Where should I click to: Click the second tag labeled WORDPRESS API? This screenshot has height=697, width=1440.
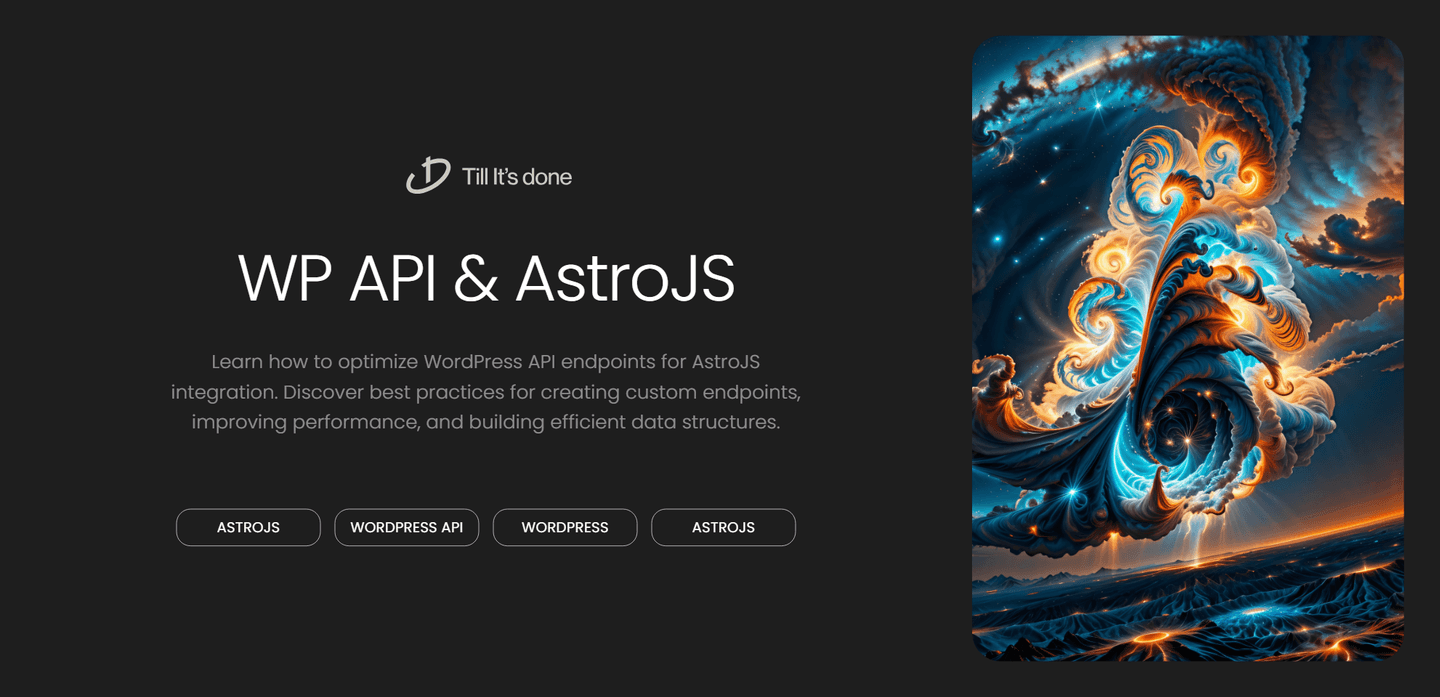click(406, 527)
